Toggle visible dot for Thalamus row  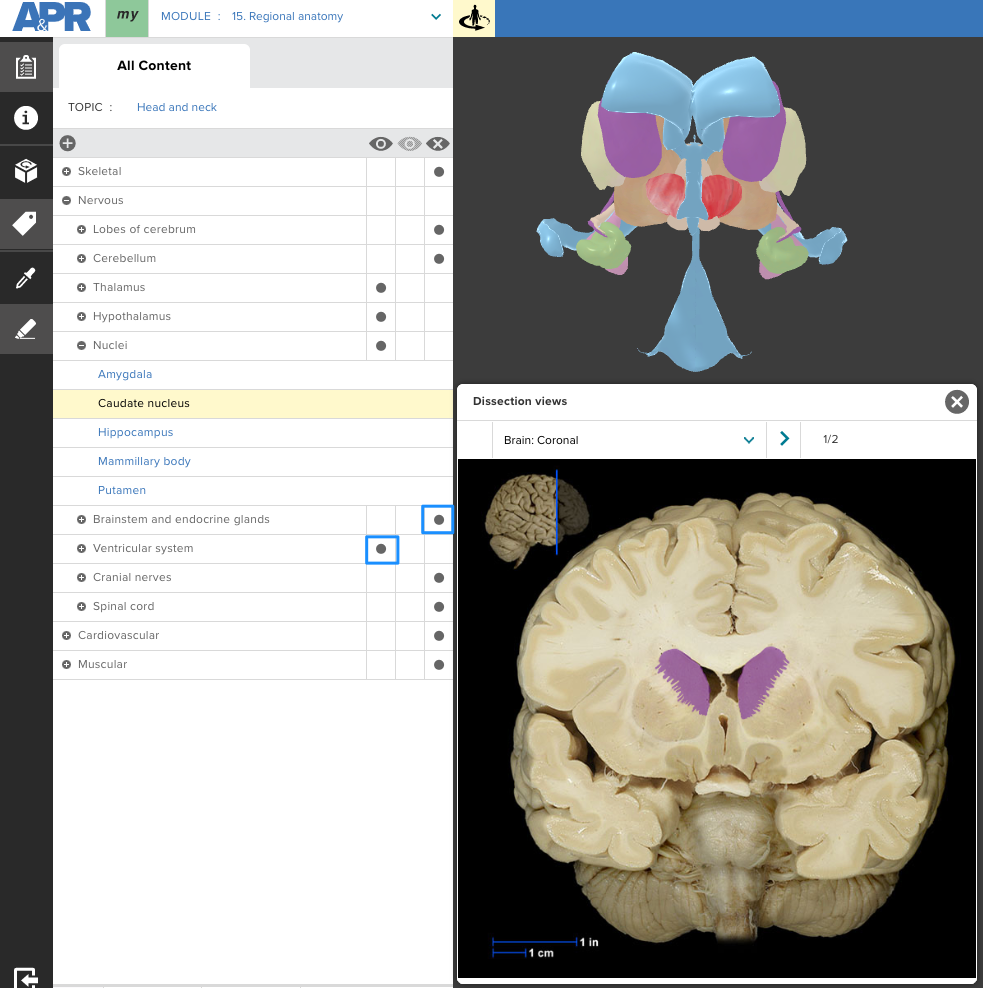381,288
